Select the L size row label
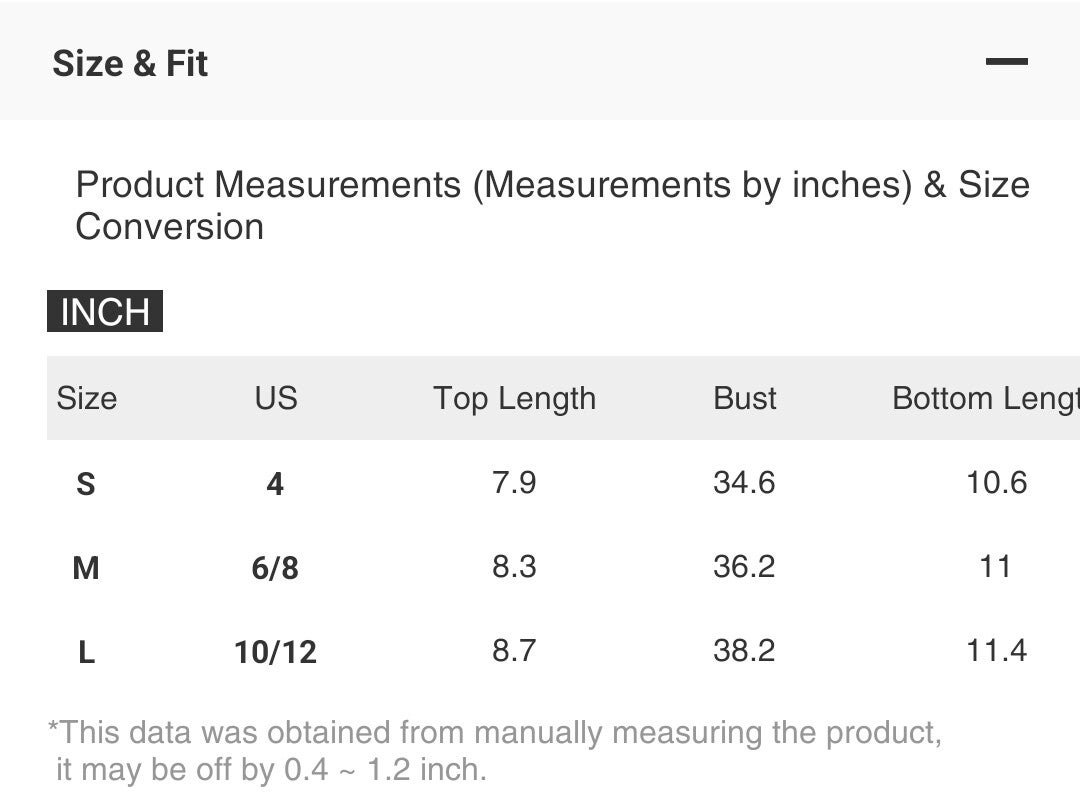 [87, 652]
